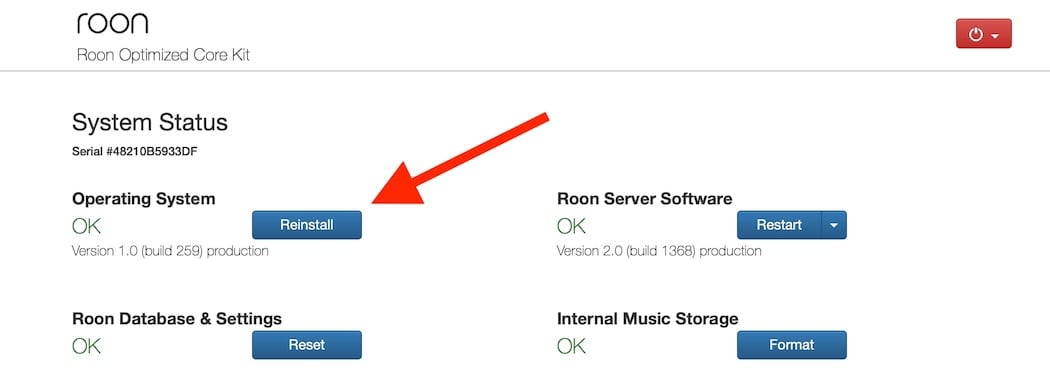The width and height of the screenshot is (1050, 390).
Task: Click the Version 2.0 build 1368 text
Action: pos(659,251)
